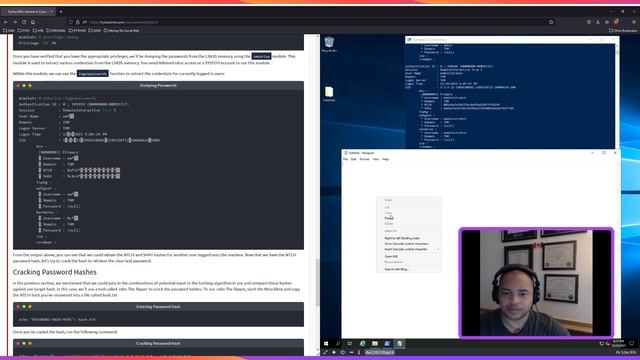Screen dimensions: 640x360
Task: Bookmark this page with the star icon
Action: click(x=551, y=22)
